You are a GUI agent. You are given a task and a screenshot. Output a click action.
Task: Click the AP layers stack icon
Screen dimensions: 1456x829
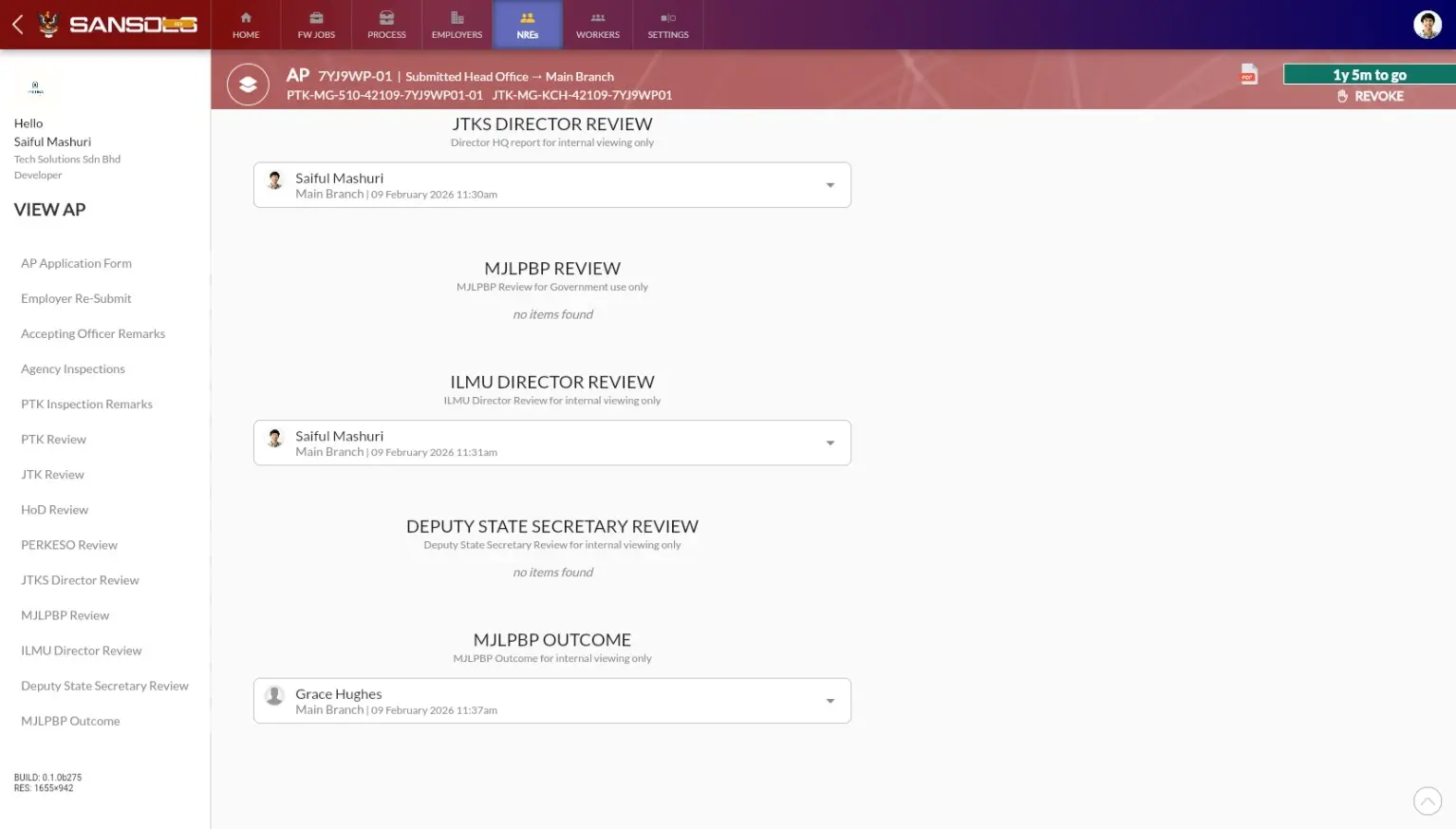click(x=248, y=85)
